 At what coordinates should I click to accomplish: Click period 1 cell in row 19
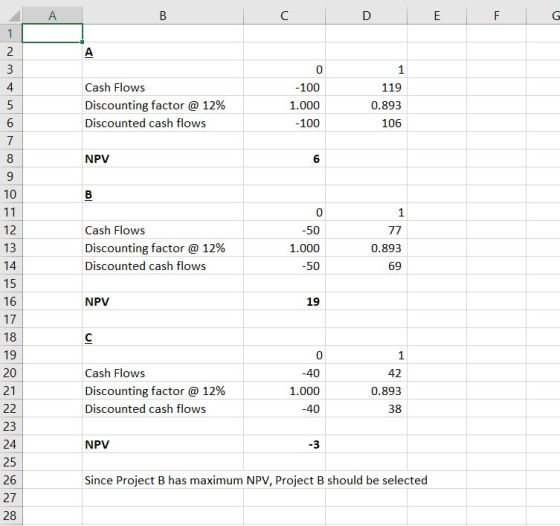[x=366, y=355]
